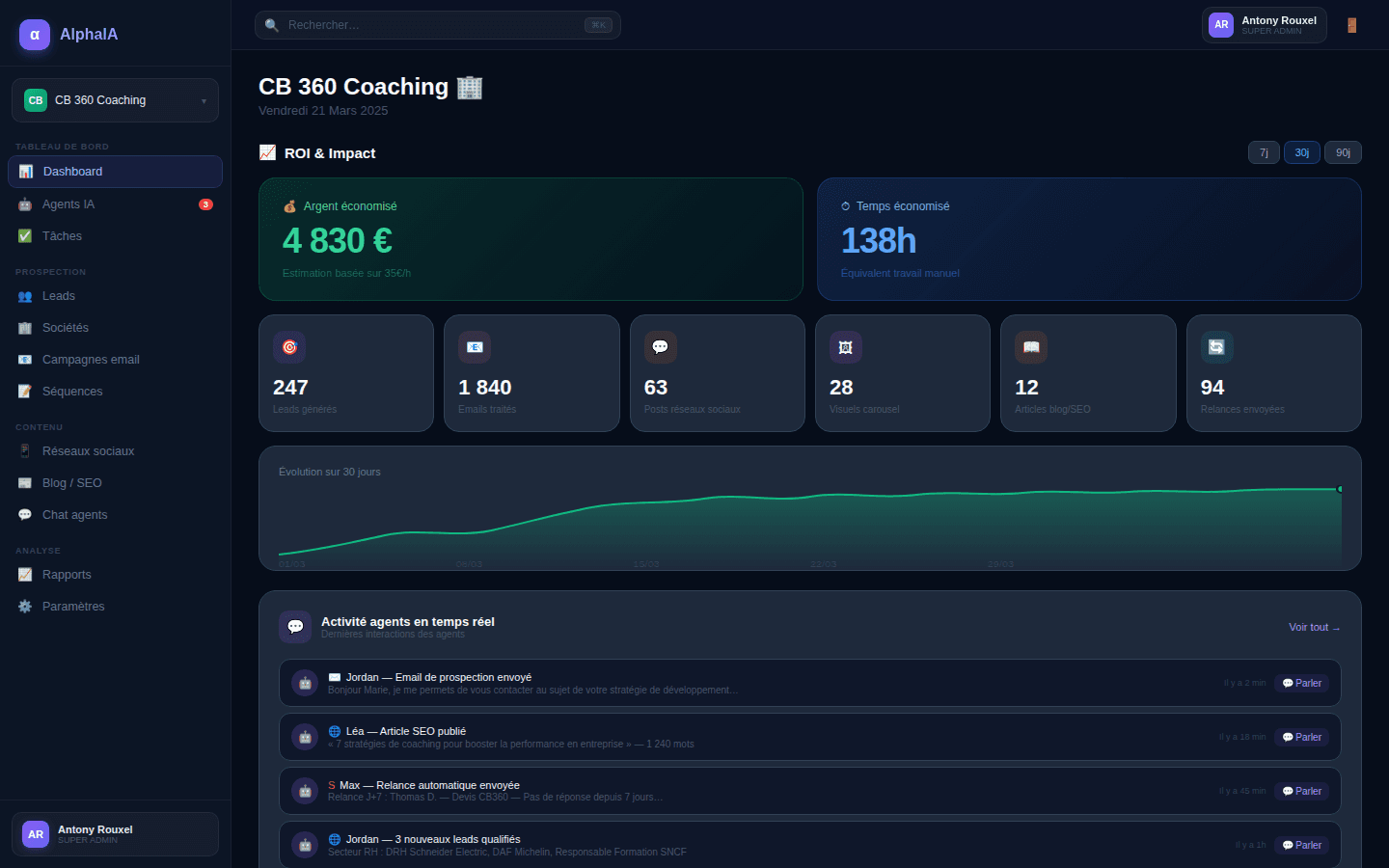
Task: Click the Rechercher search field
Action: (x=437, y=24)
